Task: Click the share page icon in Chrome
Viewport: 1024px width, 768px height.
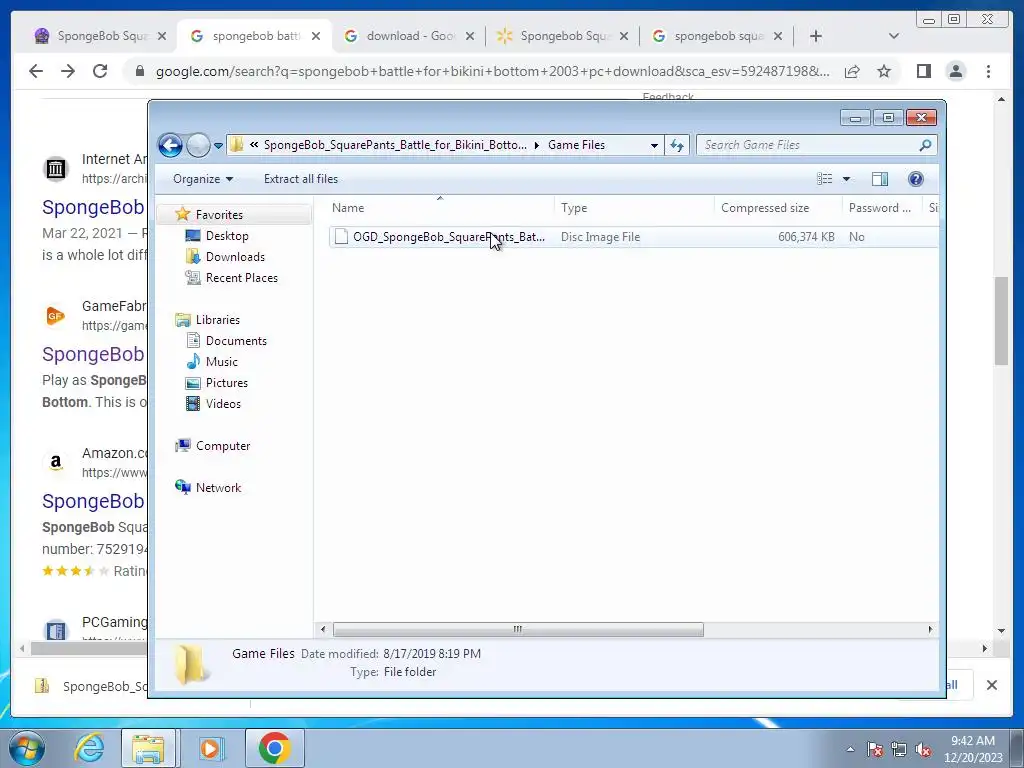Action: pyautogui.click(x=852, y=71)
